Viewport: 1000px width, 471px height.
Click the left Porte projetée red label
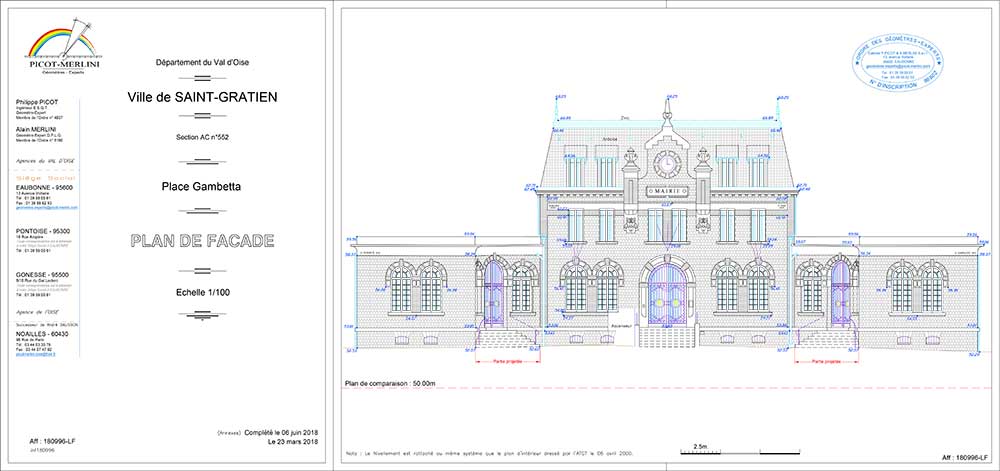click(509, 362)
